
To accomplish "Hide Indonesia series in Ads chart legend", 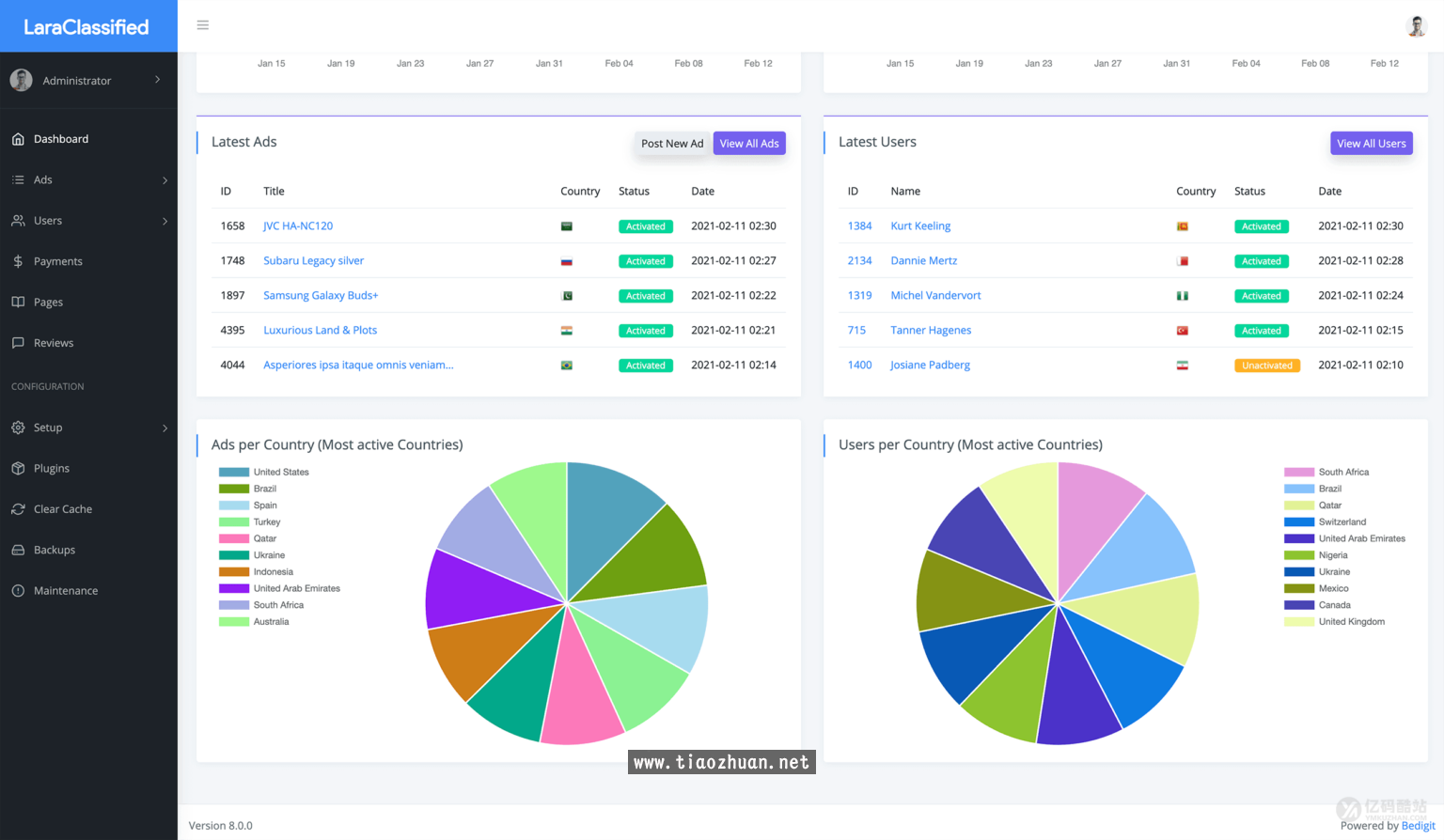I will point(273,572).
